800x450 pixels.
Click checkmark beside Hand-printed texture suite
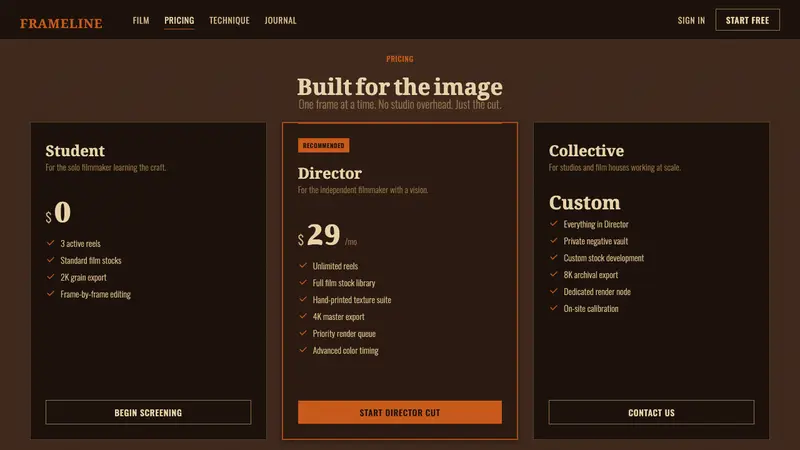[303, 299]
